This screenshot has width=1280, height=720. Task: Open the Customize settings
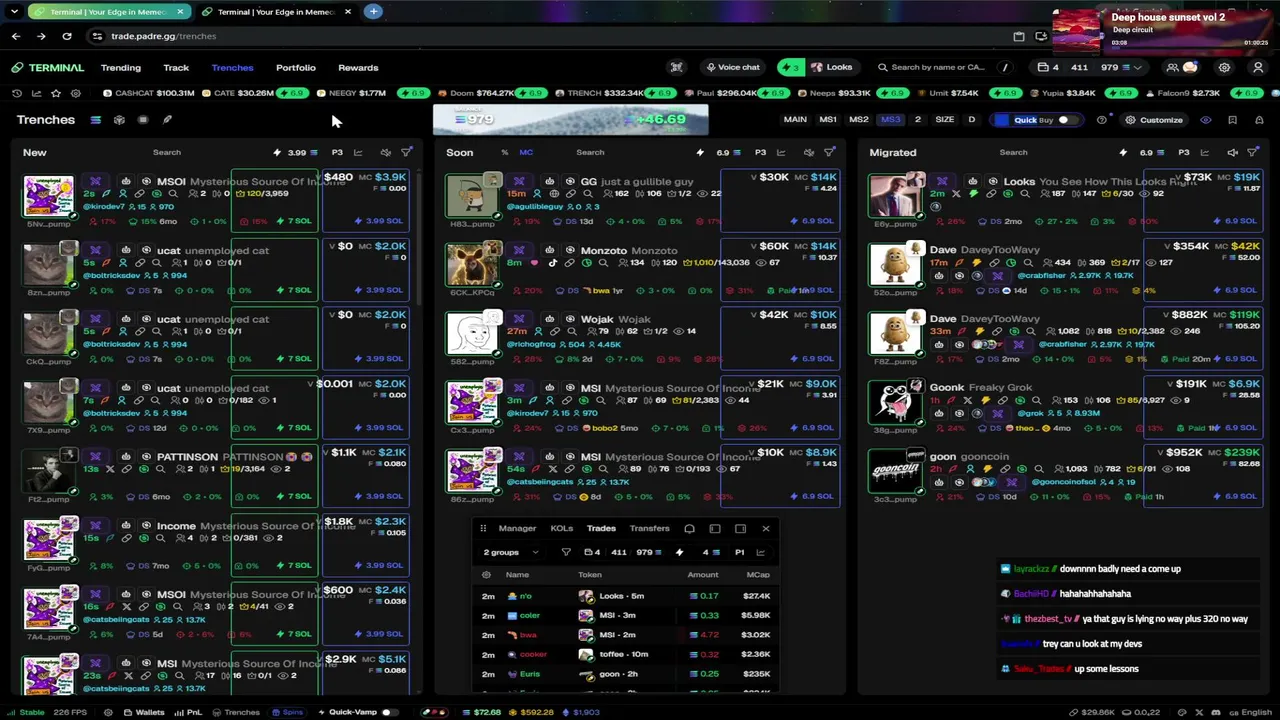tap(1154, 120)
